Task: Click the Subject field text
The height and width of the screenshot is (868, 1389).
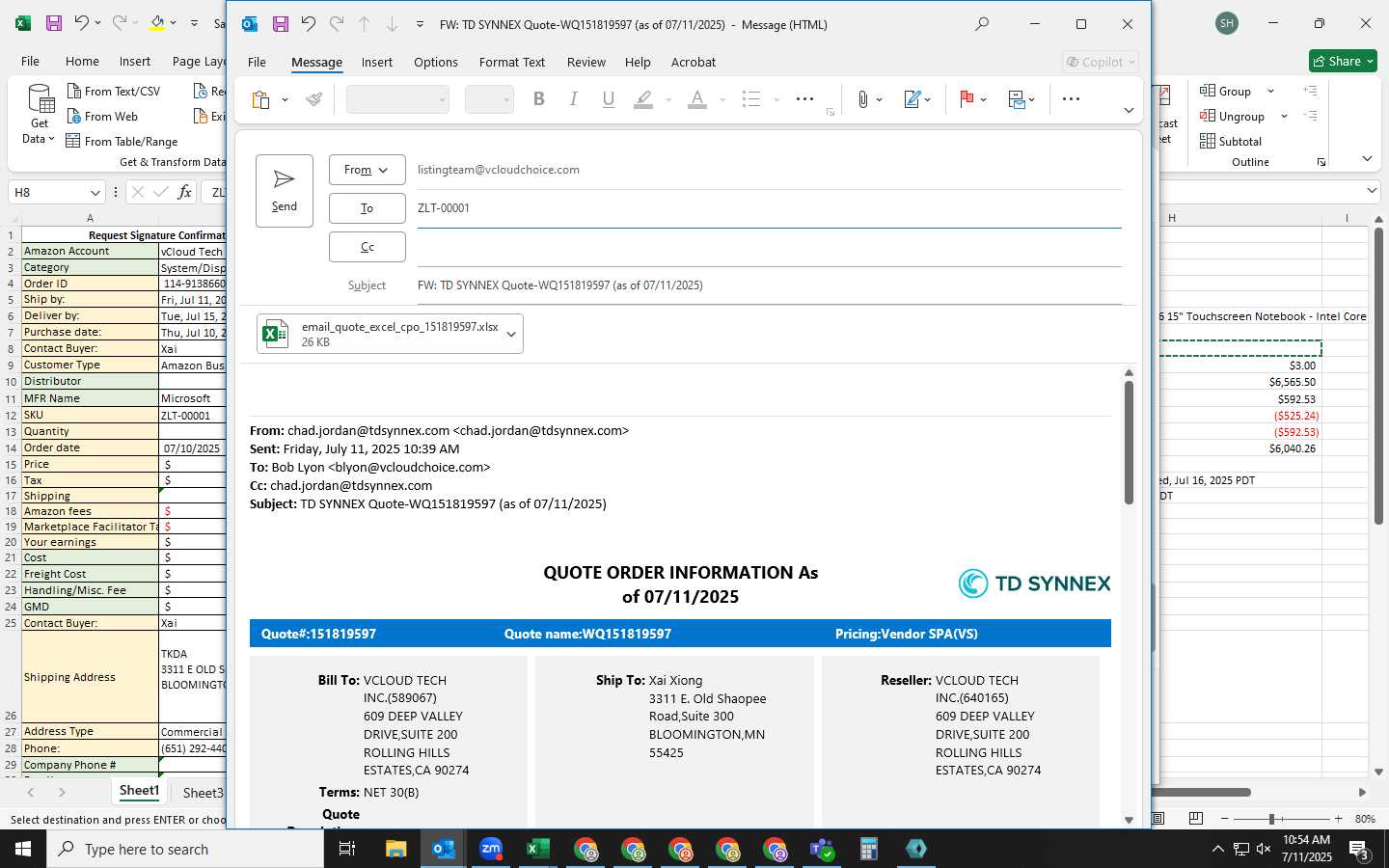Action: coord(559,285)
